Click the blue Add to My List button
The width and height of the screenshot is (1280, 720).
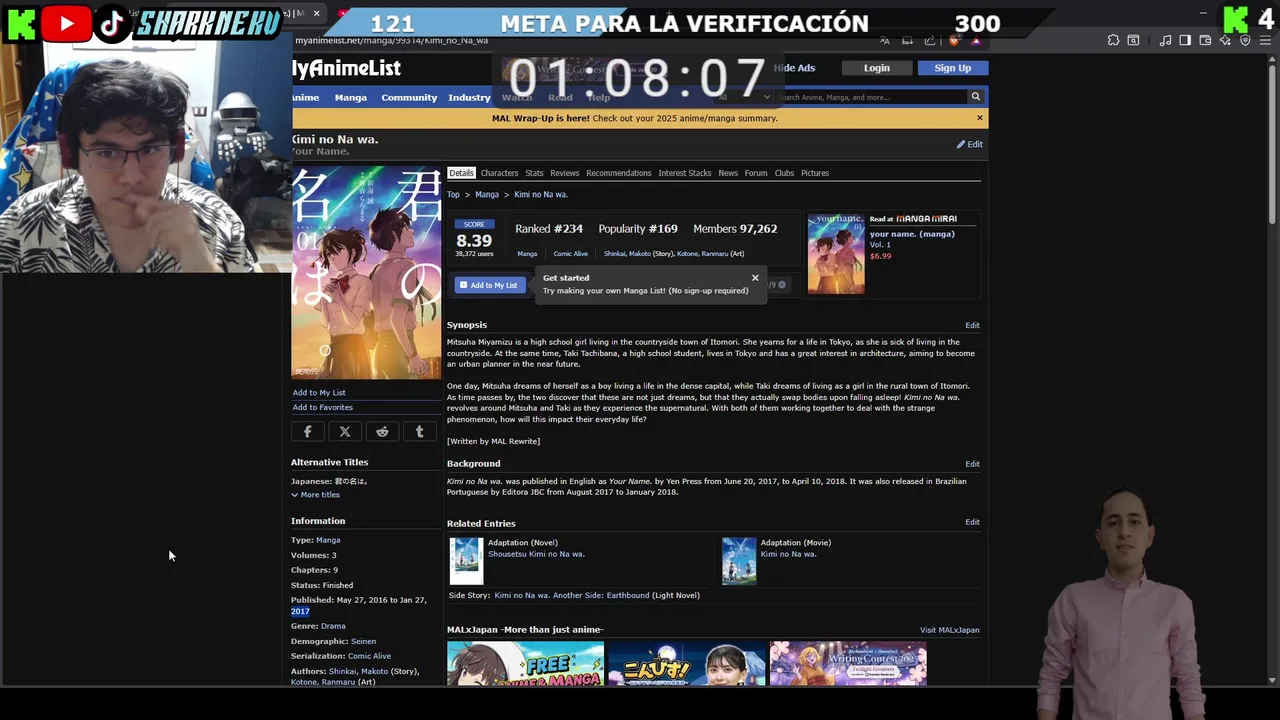pyautogui.click(x=490, y=285)
